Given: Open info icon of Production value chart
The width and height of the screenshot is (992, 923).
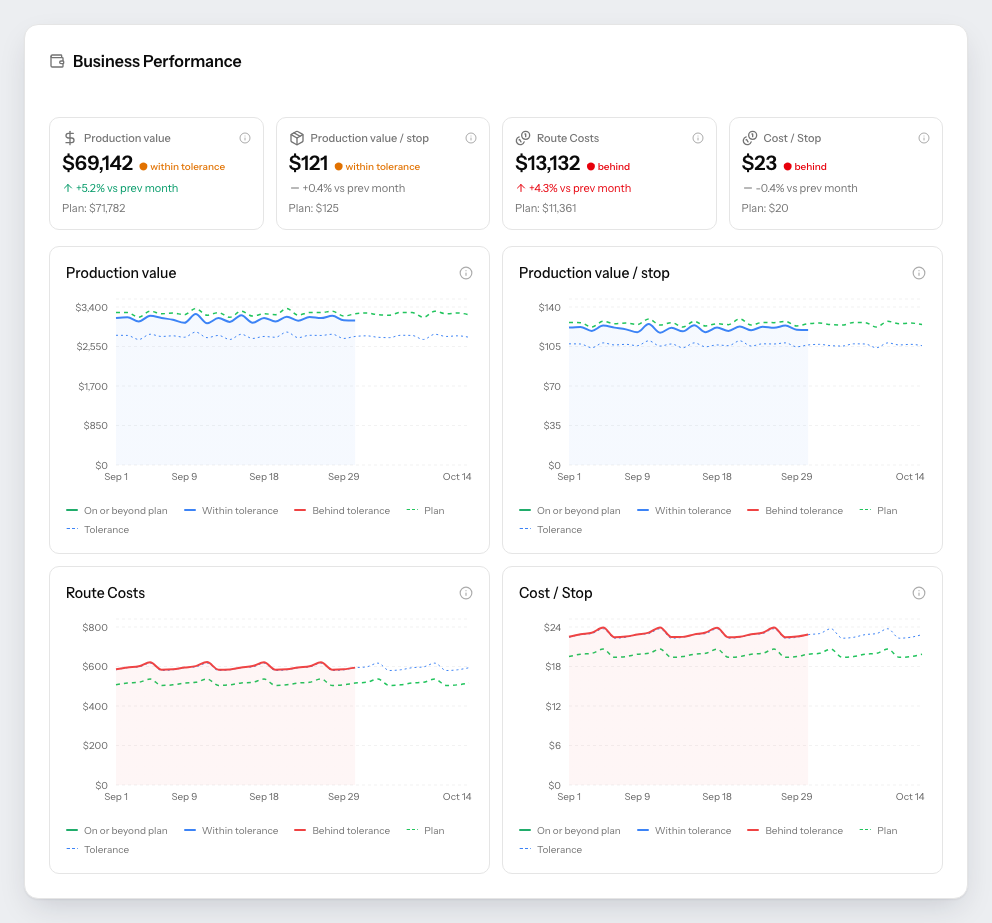Looking at the screenshot, I should 466,273.
